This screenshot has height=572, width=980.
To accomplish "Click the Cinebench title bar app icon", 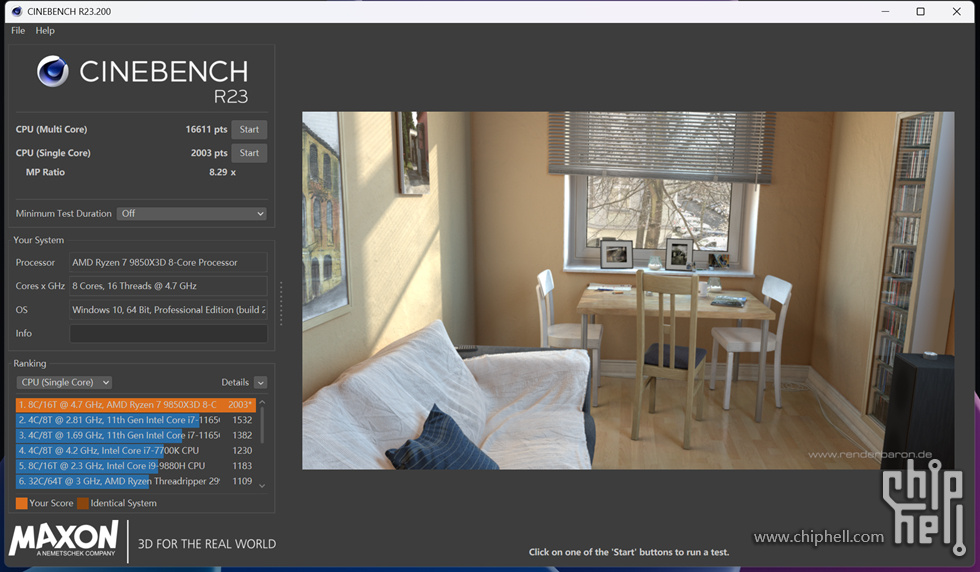I will pyautogui.click(x=17, y=11).
